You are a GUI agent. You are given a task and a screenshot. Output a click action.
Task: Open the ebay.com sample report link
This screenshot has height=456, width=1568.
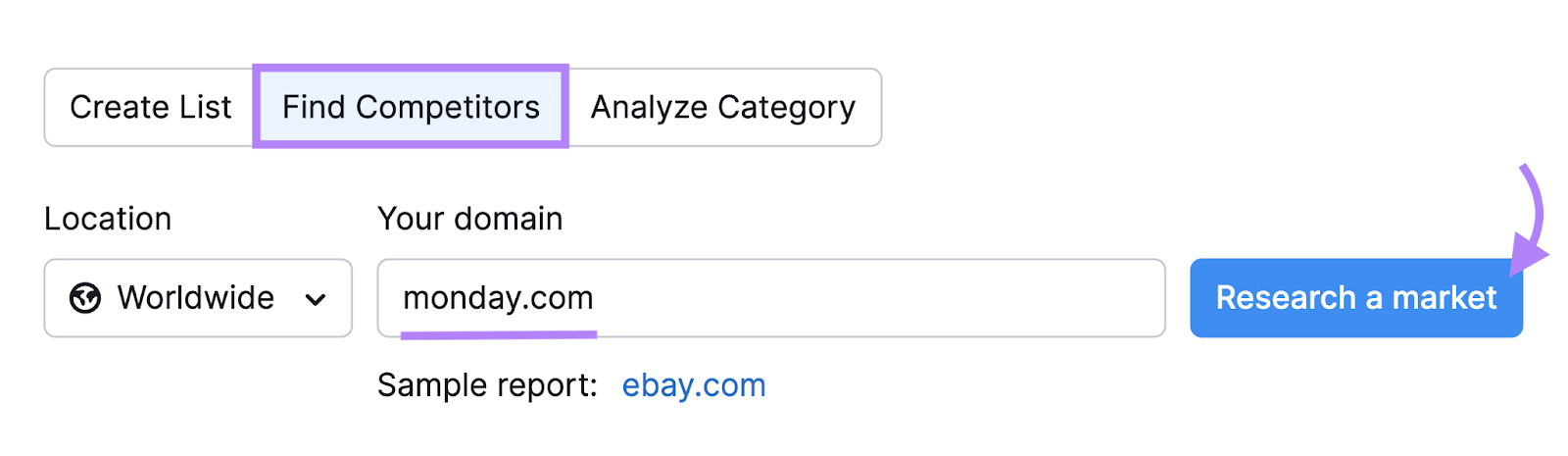694,385
